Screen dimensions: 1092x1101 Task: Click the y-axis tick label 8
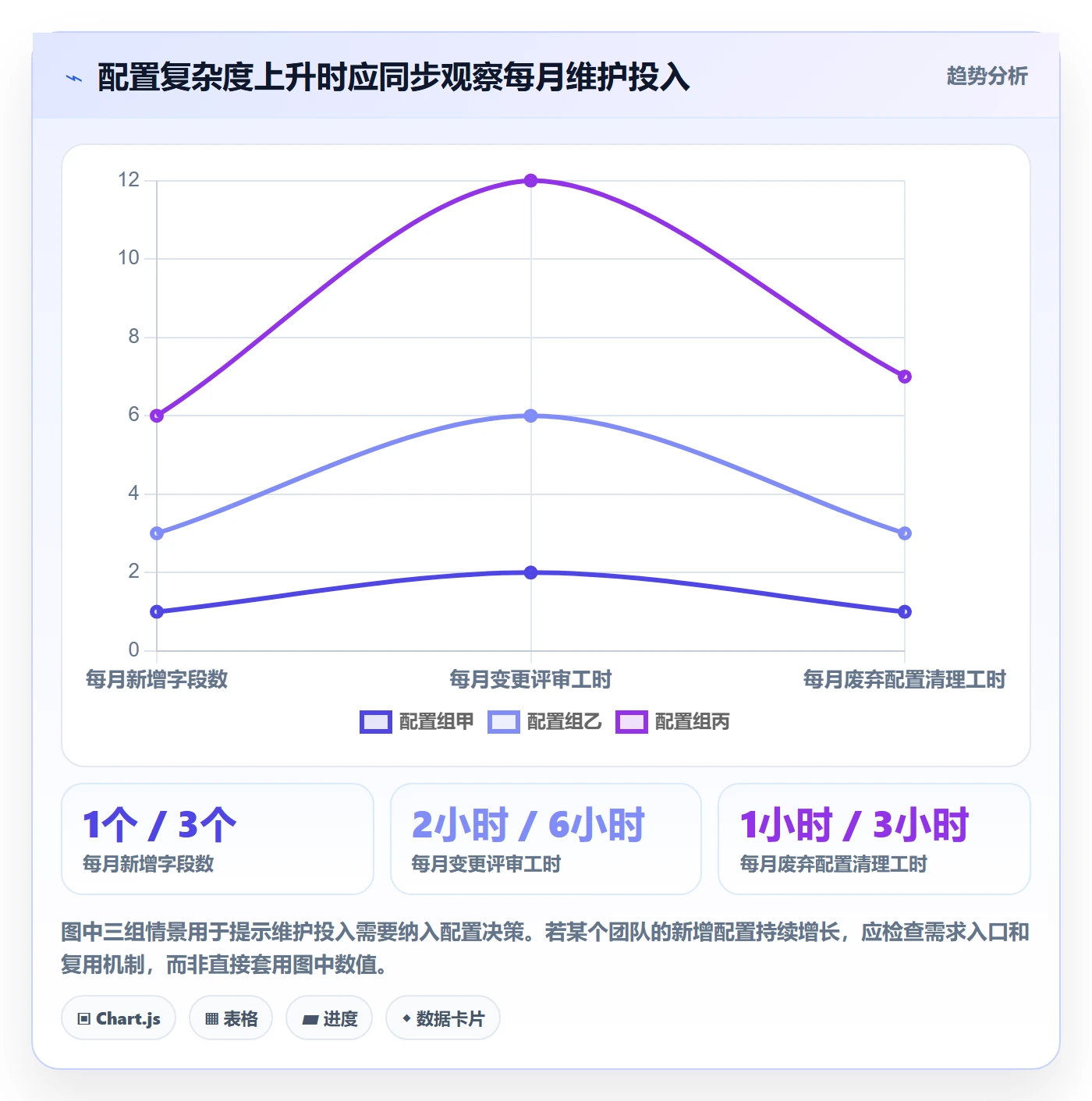pos(134,337)
